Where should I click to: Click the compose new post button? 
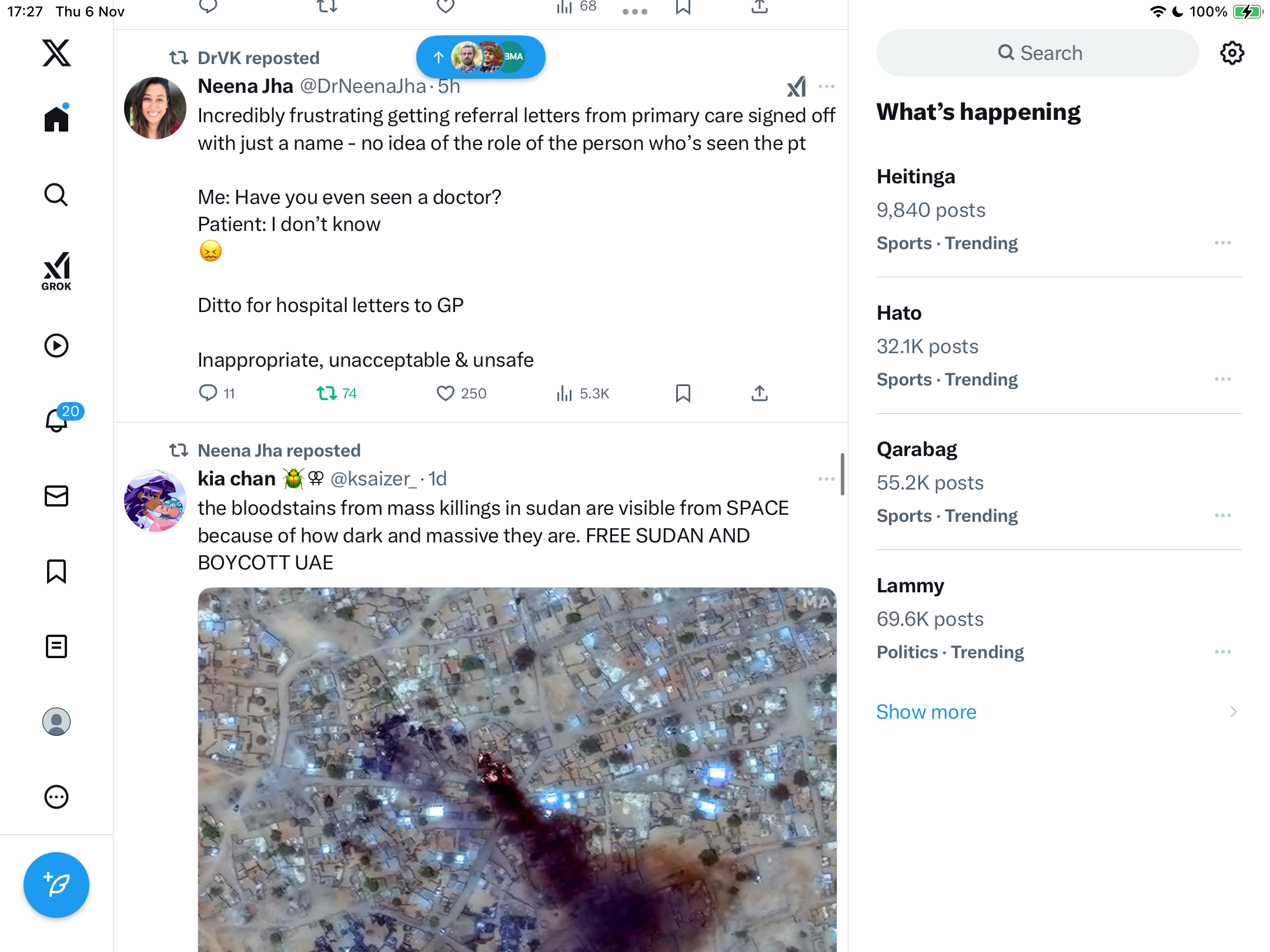(x=56, y=885)
